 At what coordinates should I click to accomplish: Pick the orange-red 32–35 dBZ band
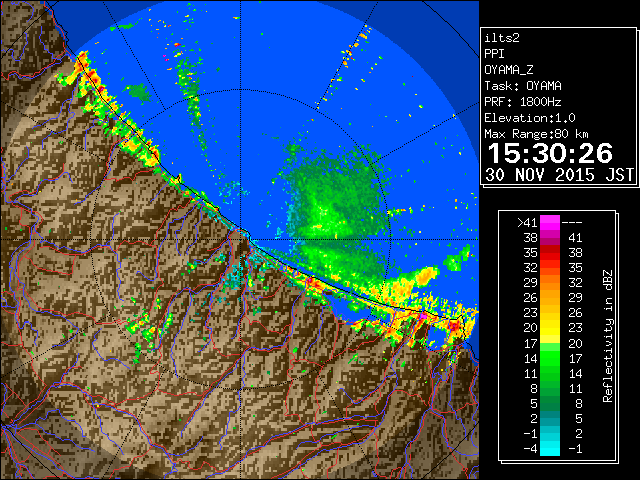(x=550, y=268)
